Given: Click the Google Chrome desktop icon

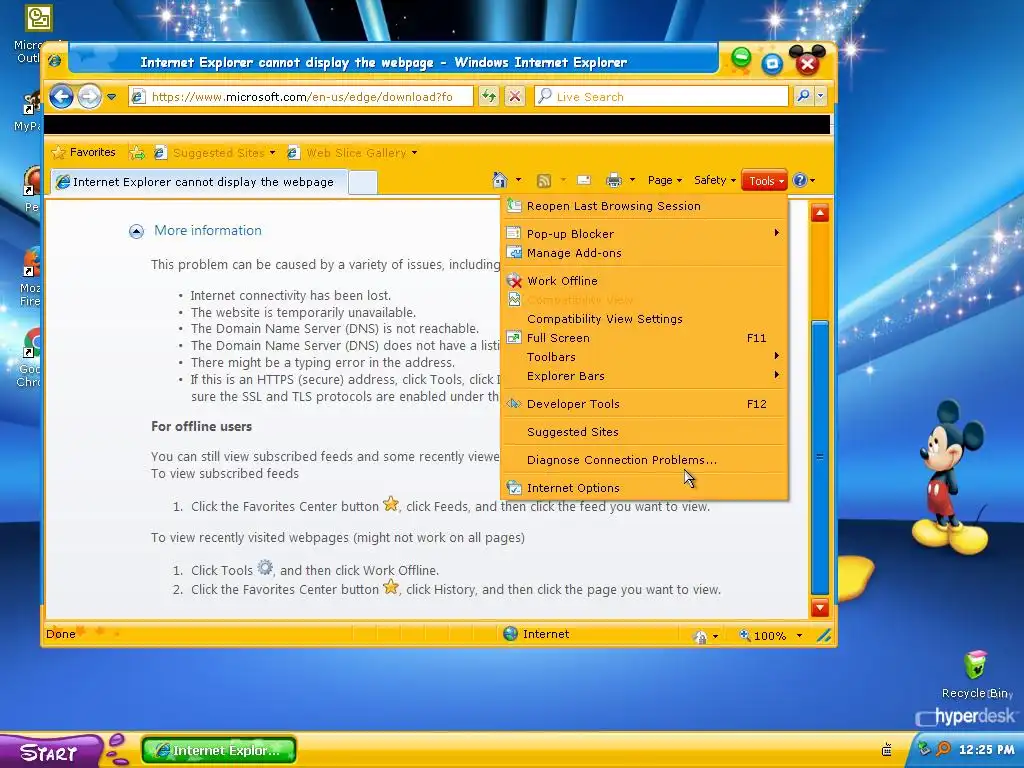Looking at the screenshot, I should point(30,358).
